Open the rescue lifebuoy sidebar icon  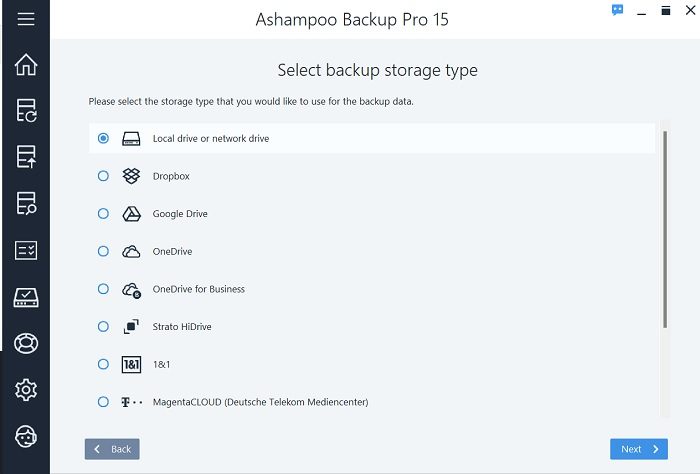[26, 343]
